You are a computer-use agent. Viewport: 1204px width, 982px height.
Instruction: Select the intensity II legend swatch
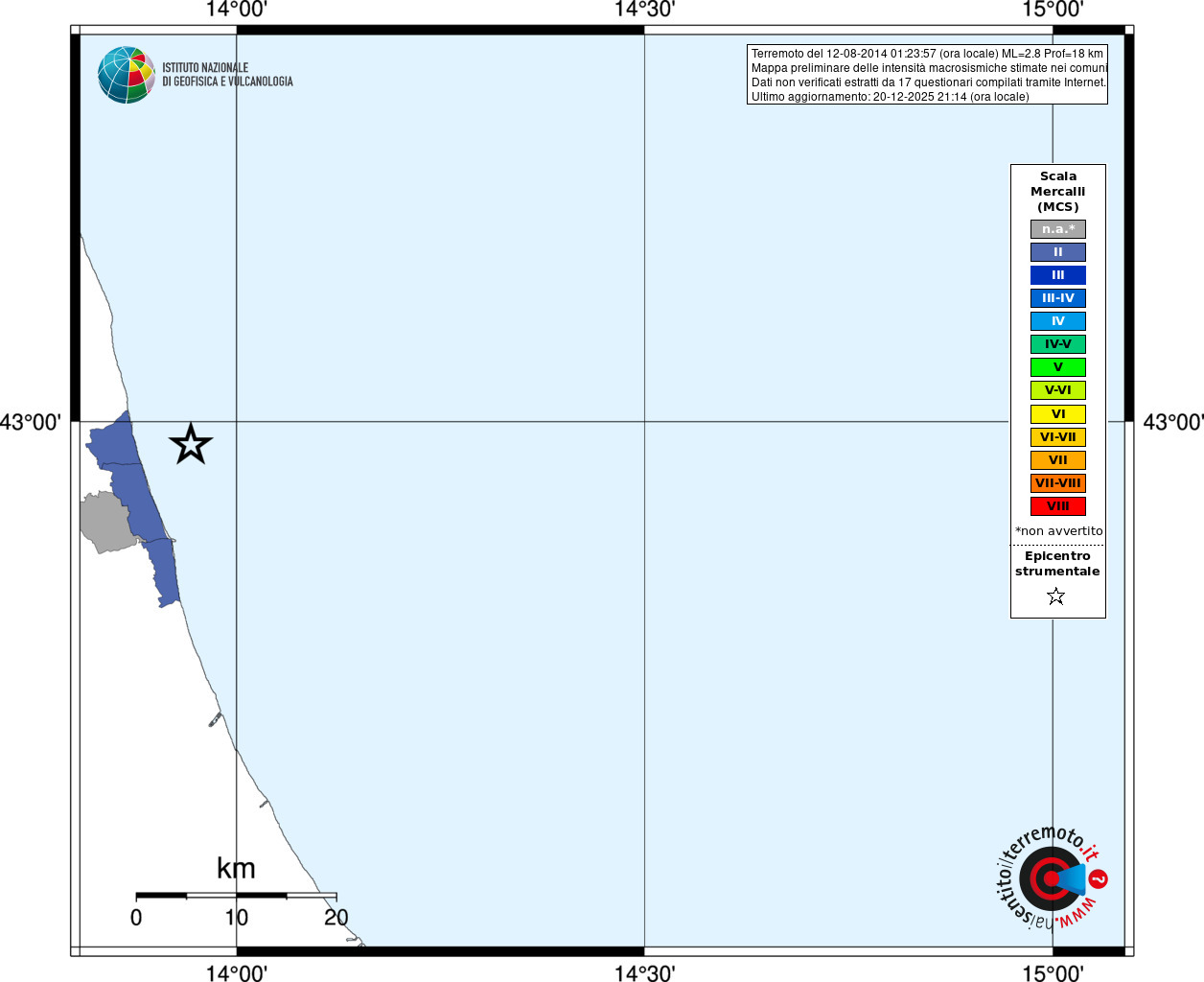[1058, 252]
